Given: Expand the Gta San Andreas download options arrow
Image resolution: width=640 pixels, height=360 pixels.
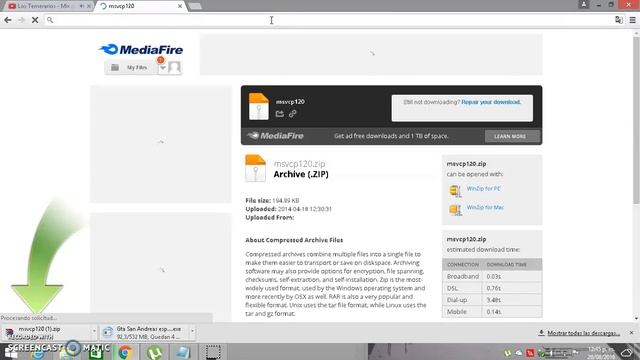Looking at the screenshot, I should pos(192,332).
